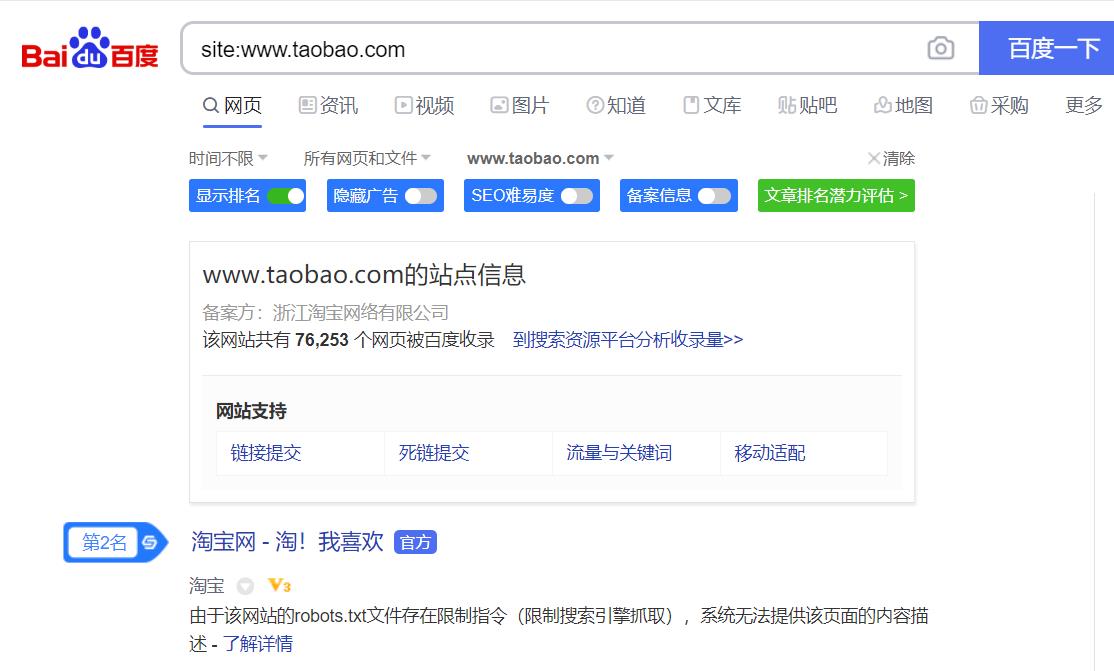The image size is (1114, 671).
Task: Switch to the 贴吧 tab
Action: [x=808, y=106]
